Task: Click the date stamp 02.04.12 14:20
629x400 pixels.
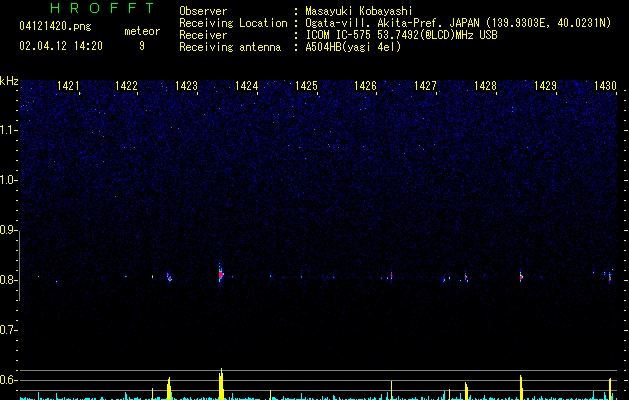Action: coord(61,46)
